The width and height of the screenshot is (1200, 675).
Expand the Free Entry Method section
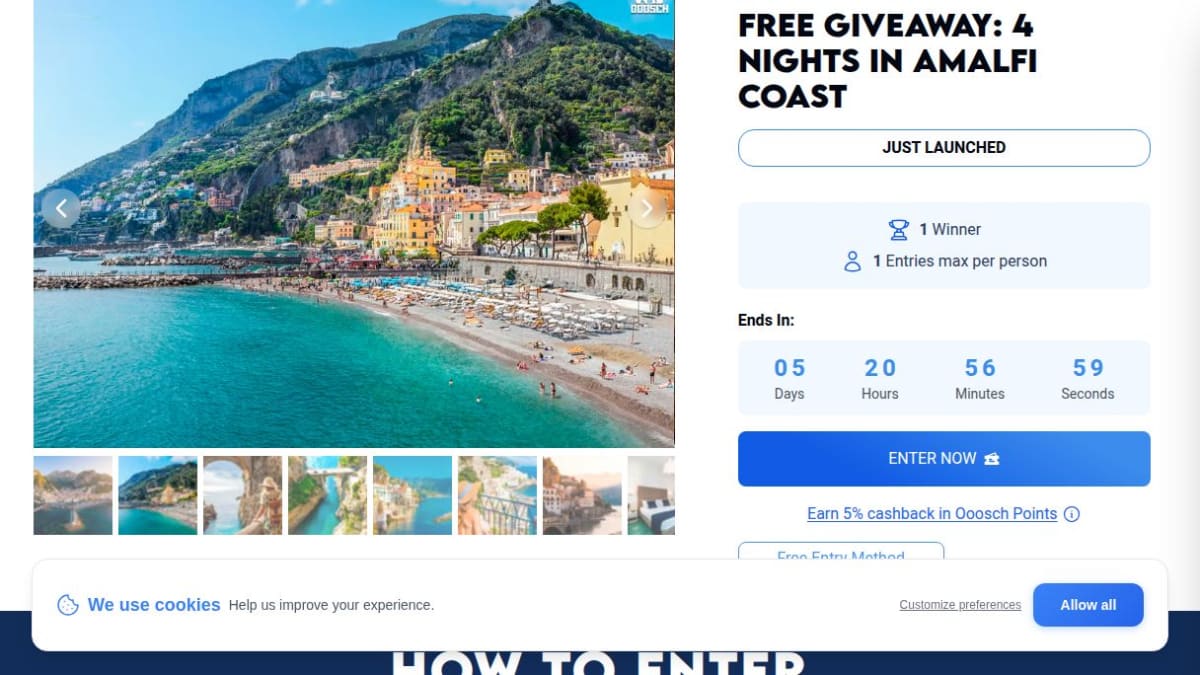click(x=841, y=552)
